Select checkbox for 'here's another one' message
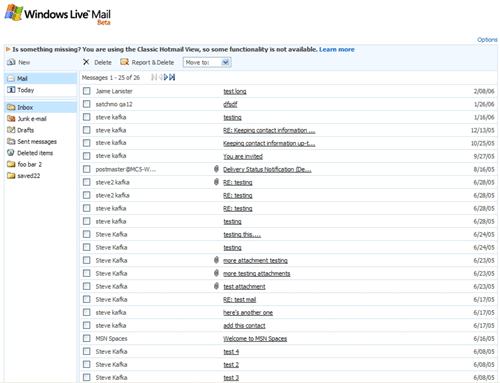 point(87,312)
